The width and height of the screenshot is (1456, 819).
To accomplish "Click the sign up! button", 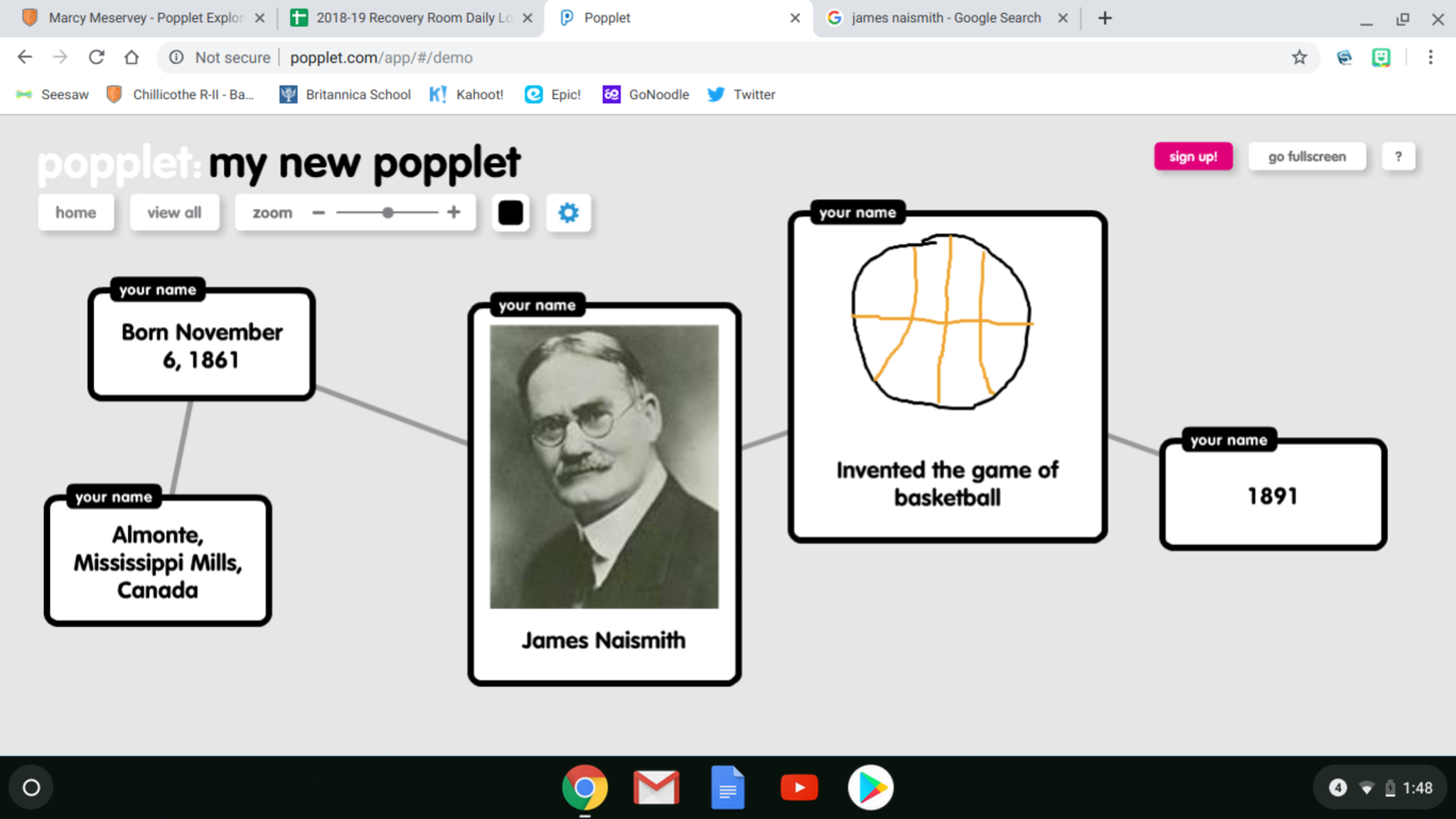I will tap(1193, 156).
